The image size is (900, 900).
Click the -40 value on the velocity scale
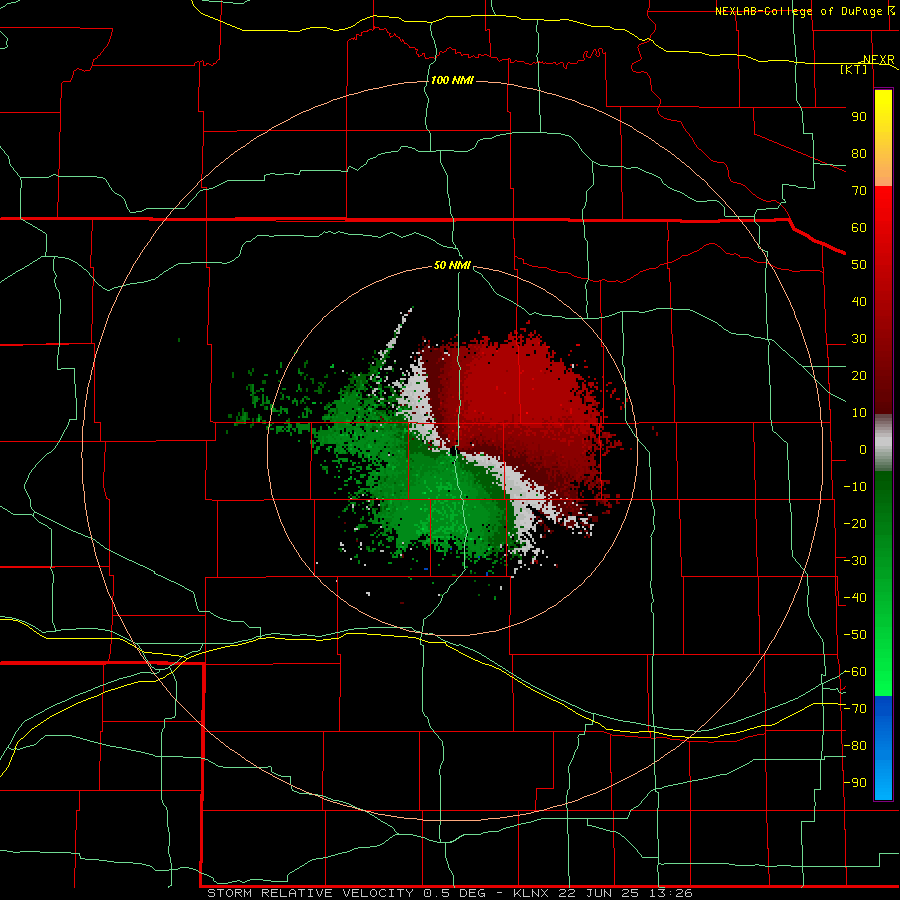pos(855,598)
